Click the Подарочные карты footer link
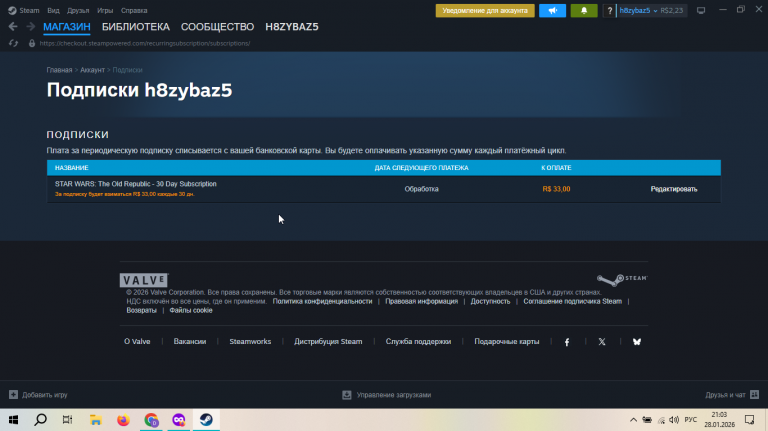The width and height of the screenshot is (768, 431). pyautogui.click(x=506, y=341)
